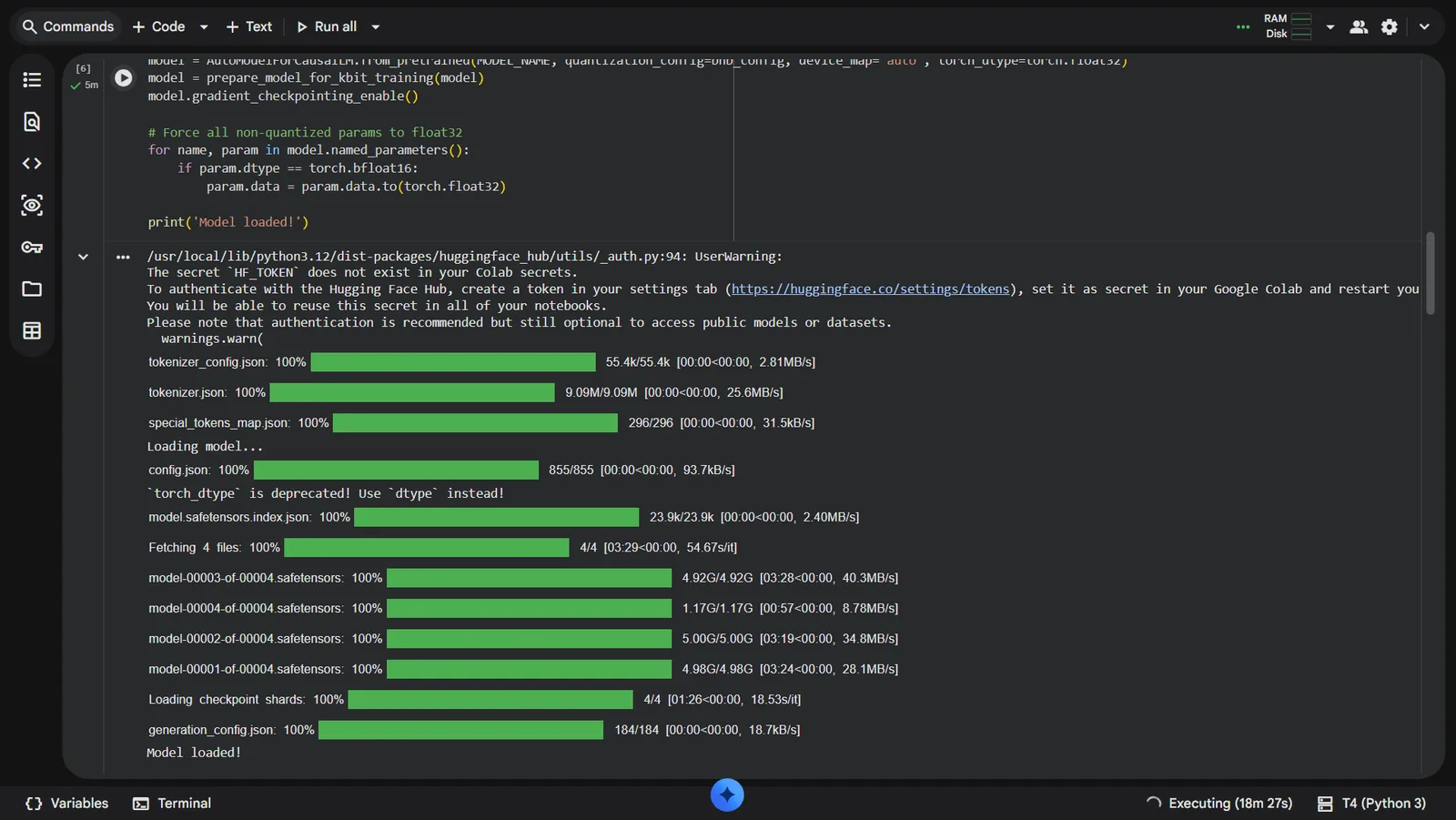Click the 5.00G/5.00G download stats
1456x820 pixels.
(x=717, y=639)
